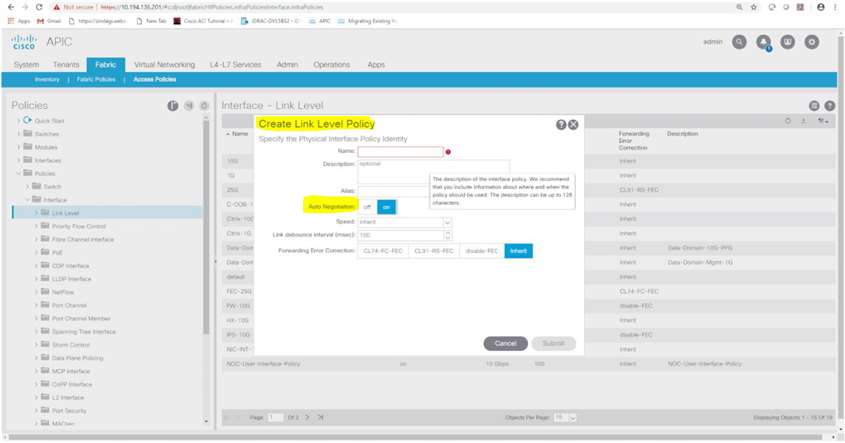Screen dimensions: 845x443
Task: Click the search icon in APIC header
Action: [739, 42]
